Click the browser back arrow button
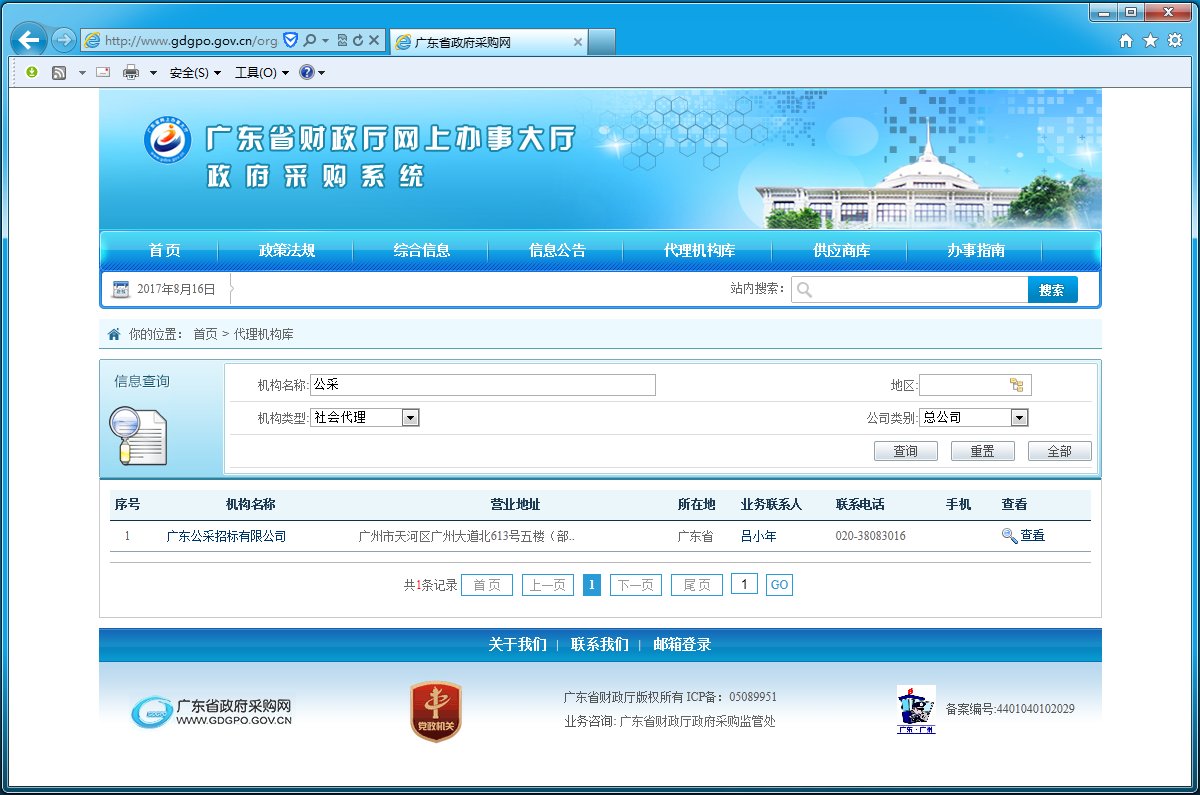 (29, 40)
